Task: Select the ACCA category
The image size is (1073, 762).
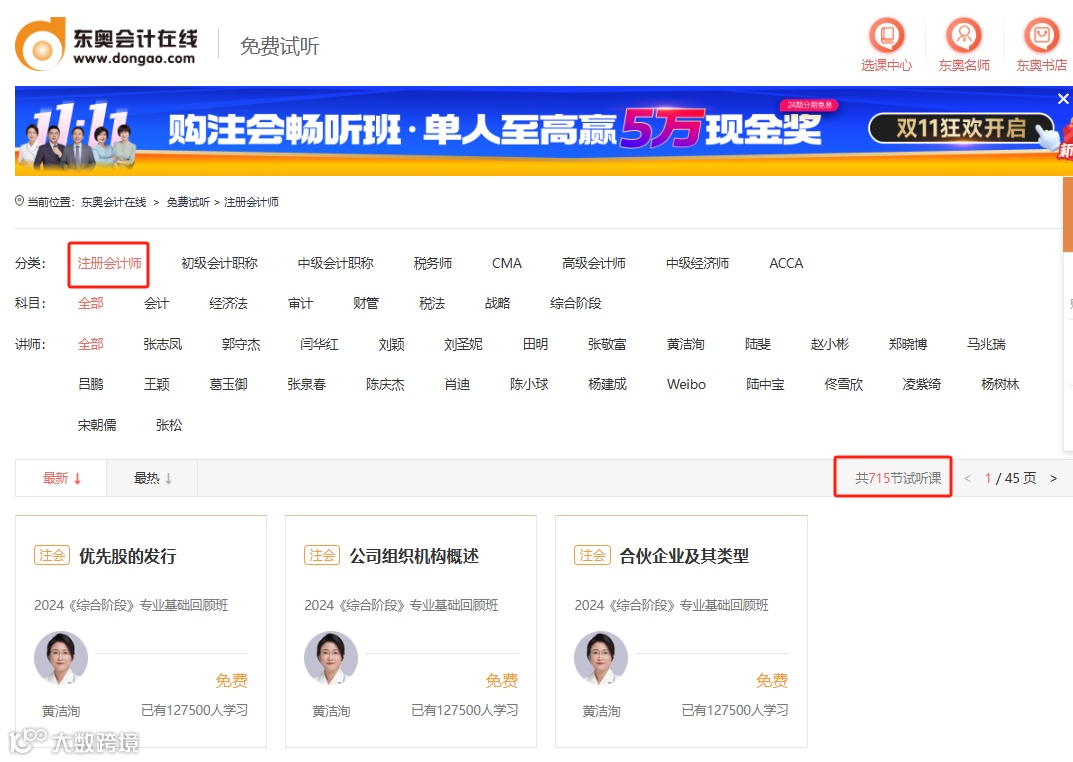Action: [786, 263]
